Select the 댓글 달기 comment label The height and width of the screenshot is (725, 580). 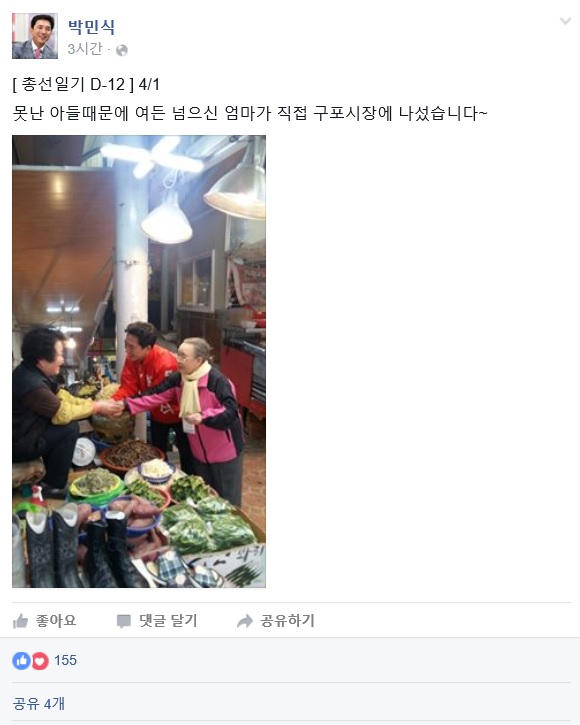pos(168,621)
